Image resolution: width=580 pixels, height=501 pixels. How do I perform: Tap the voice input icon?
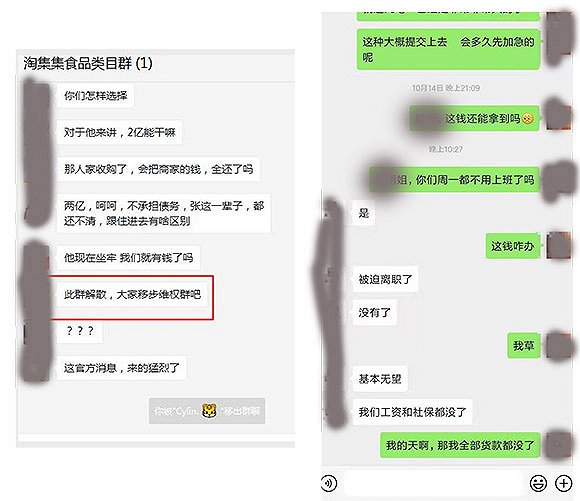point(328,483)
